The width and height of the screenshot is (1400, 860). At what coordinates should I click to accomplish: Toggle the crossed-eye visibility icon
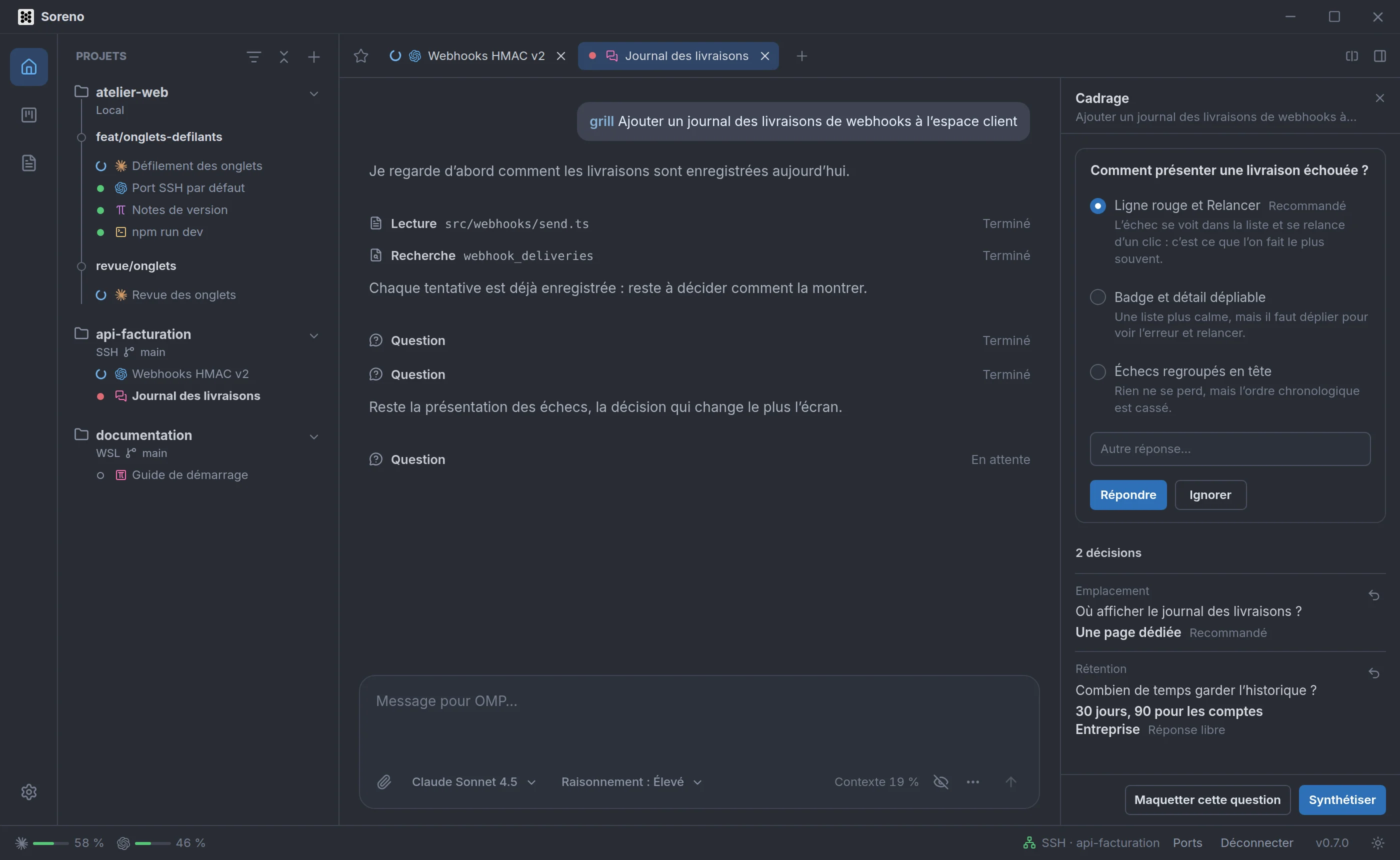click(x=941, y=782)
